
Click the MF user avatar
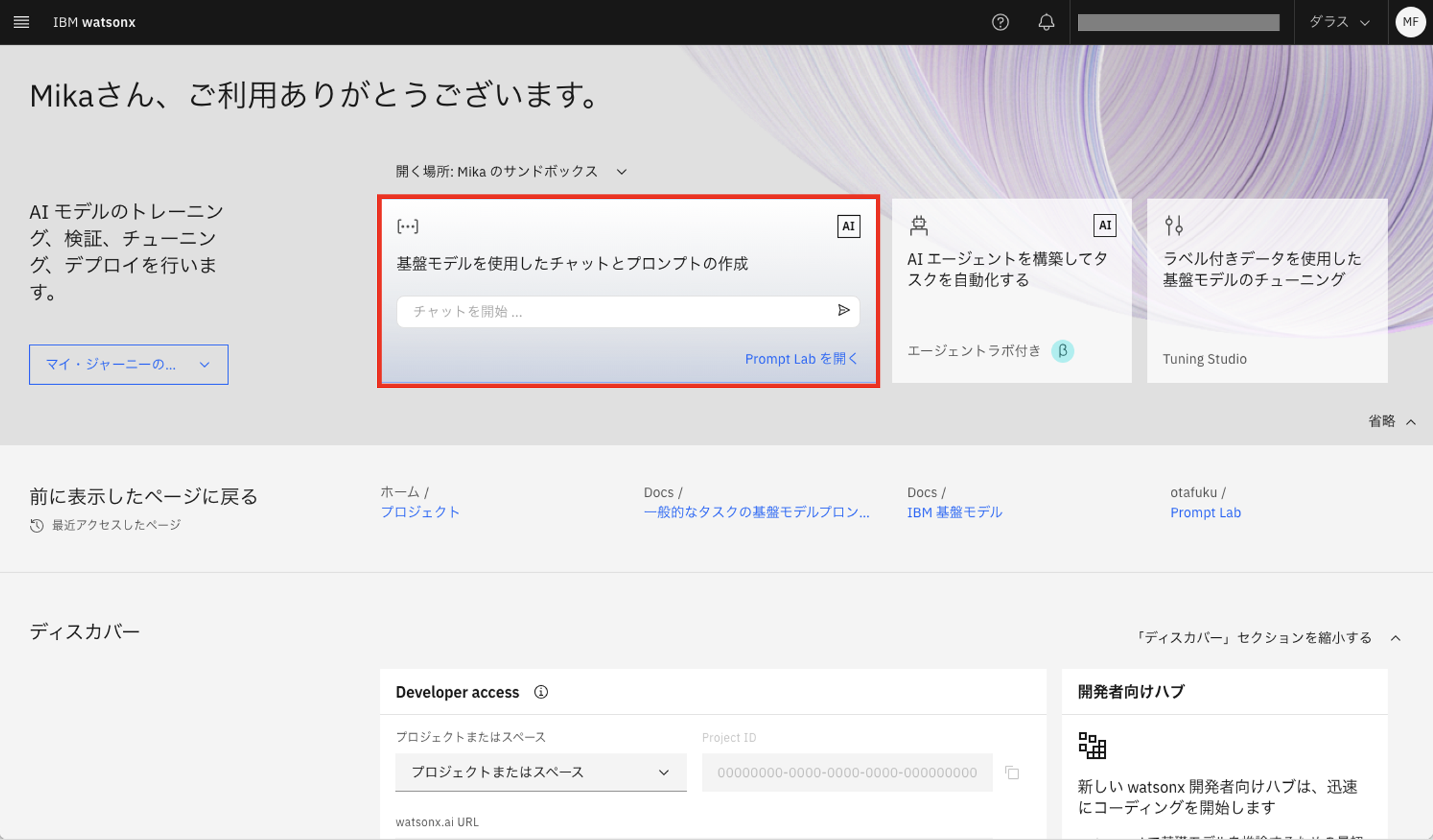pyautogui.click(x=1410, y=22)
